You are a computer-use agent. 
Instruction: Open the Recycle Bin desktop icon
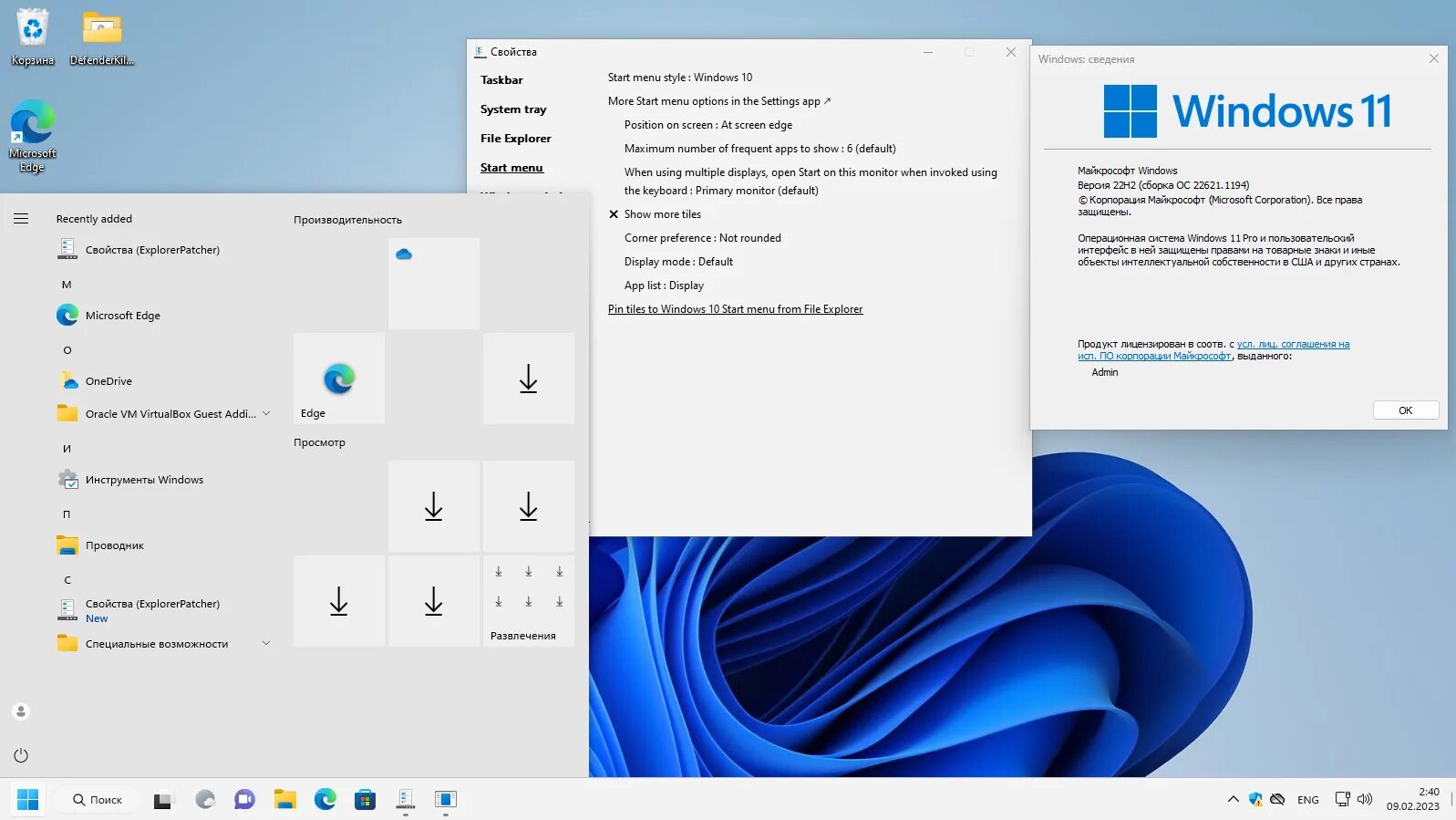pyautogui.click(x=33, y=37)
